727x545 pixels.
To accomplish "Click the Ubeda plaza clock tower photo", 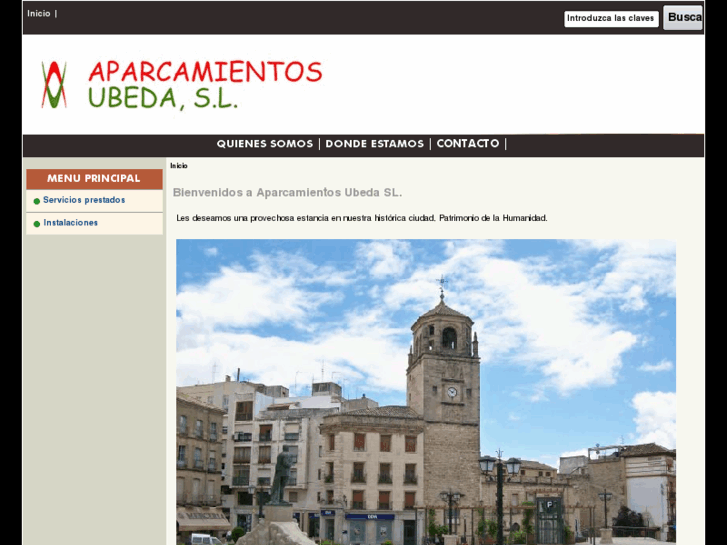I will click(x=426, y=392).
